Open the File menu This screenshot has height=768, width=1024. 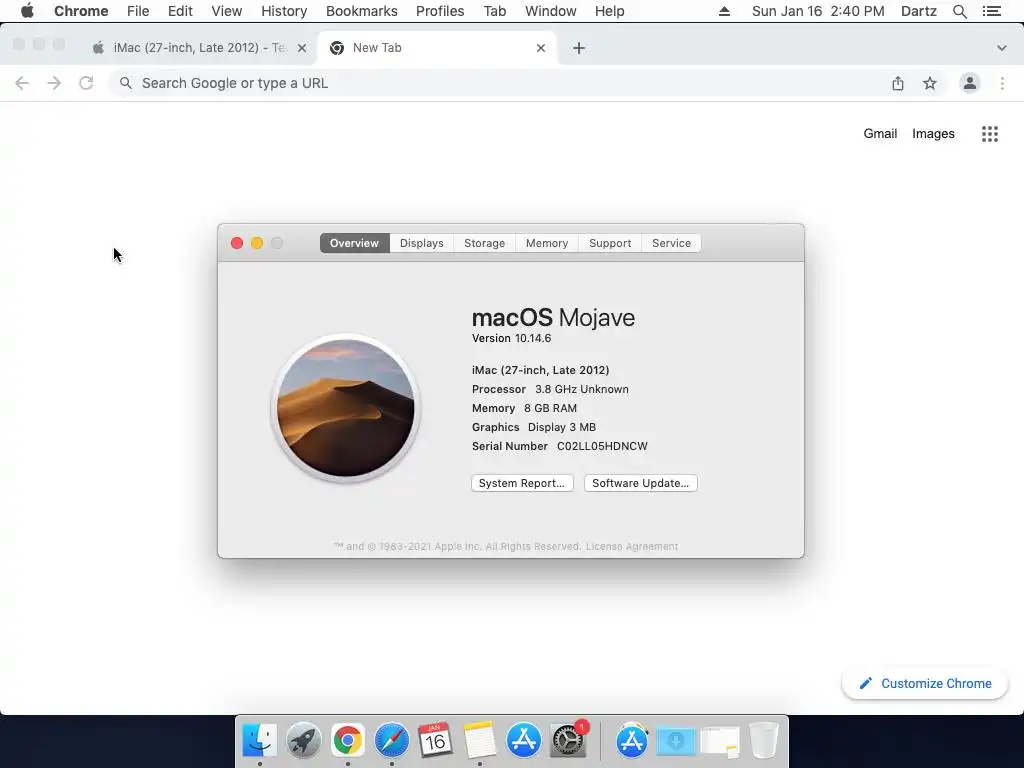138,11
